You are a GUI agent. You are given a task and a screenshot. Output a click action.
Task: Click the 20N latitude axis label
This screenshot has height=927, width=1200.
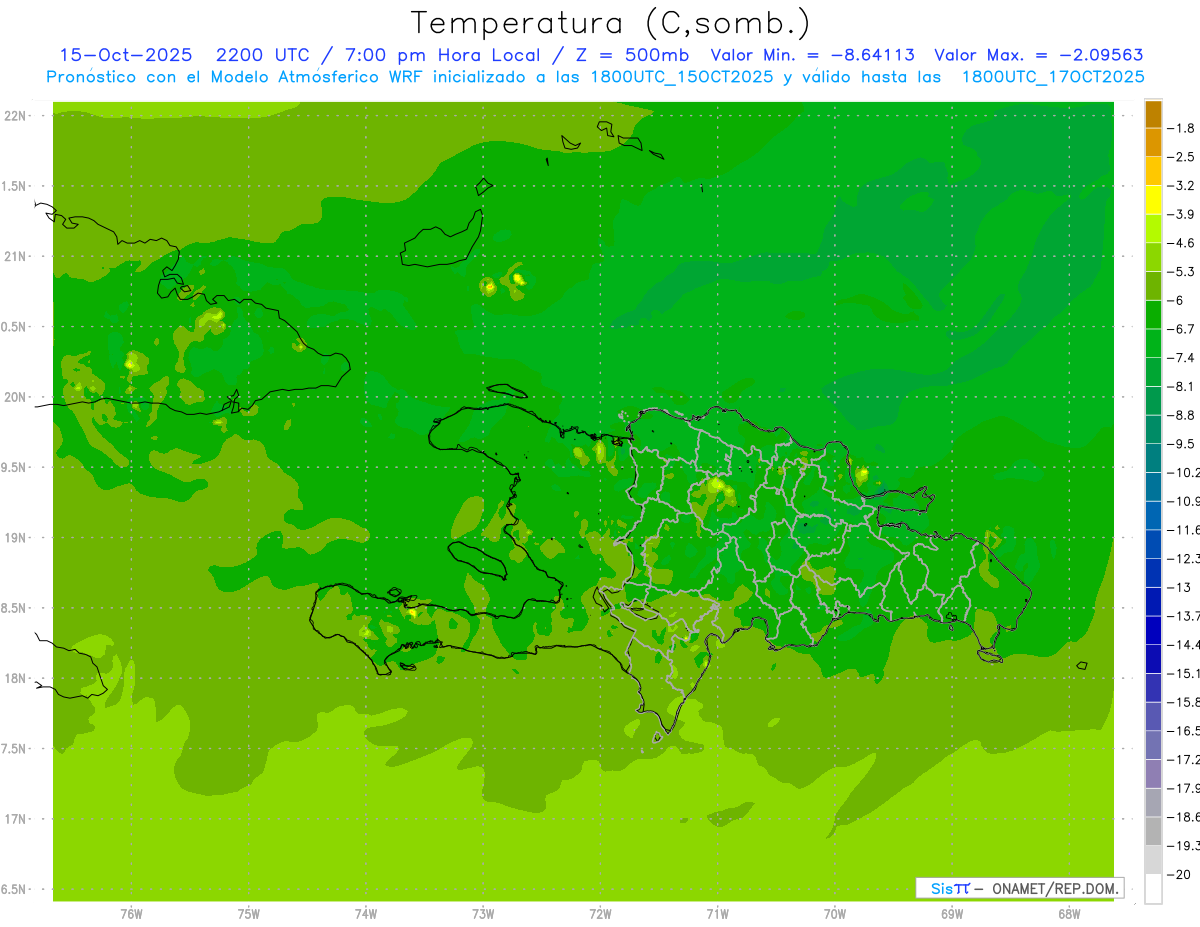[x=15, y=397]
